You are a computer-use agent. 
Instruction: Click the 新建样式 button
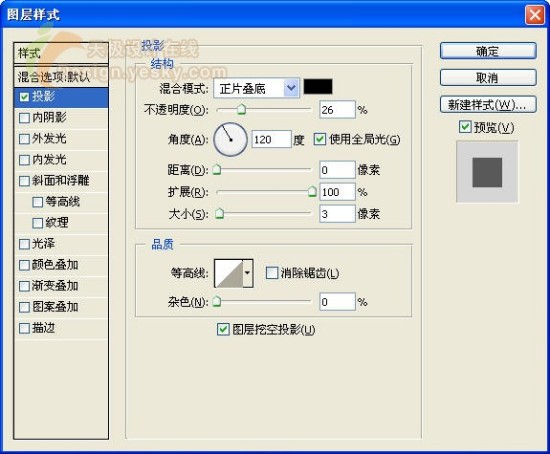point(488,105)
